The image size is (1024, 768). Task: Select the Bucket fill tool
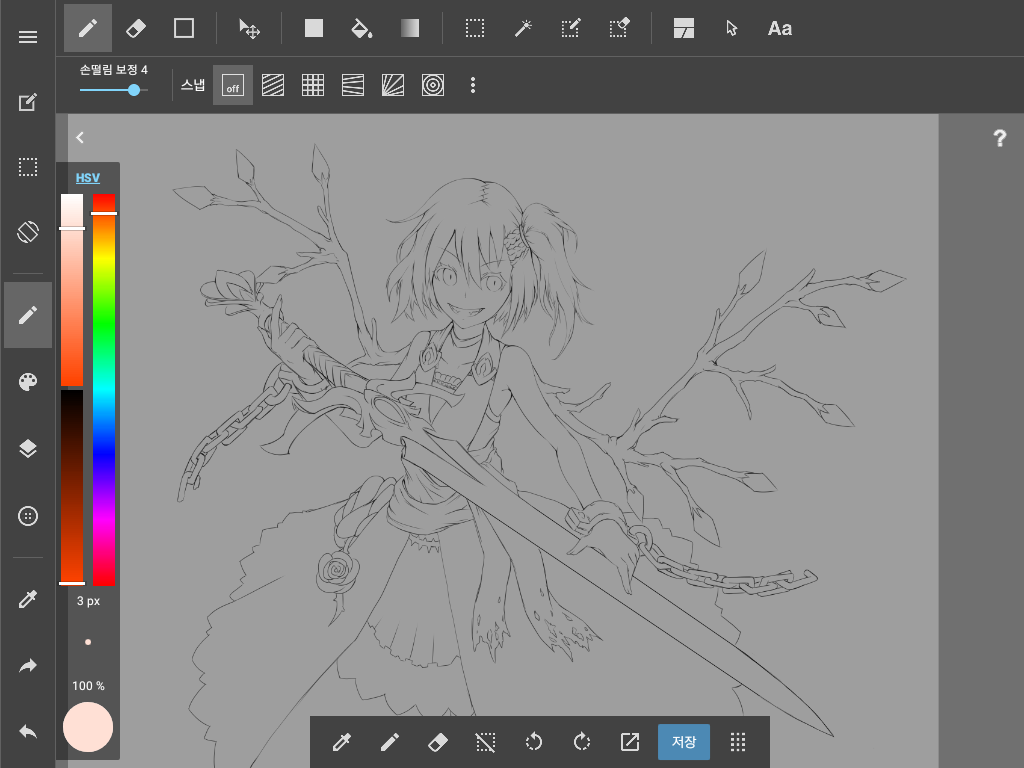362,28
